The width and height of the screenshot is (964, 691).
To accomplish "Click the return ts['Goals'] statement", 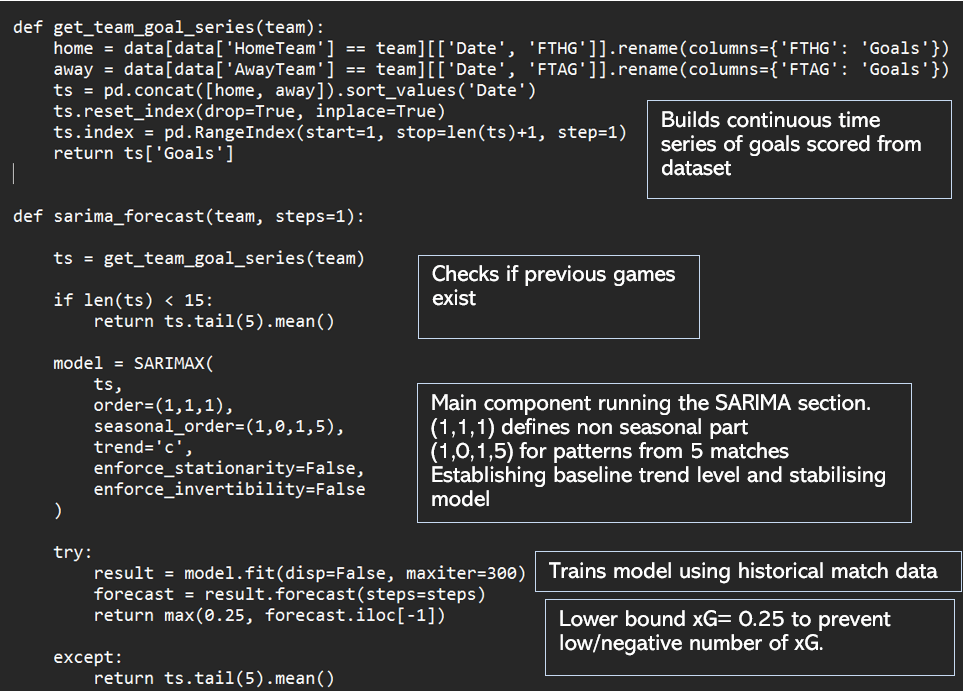I will [x=143, y=153].
